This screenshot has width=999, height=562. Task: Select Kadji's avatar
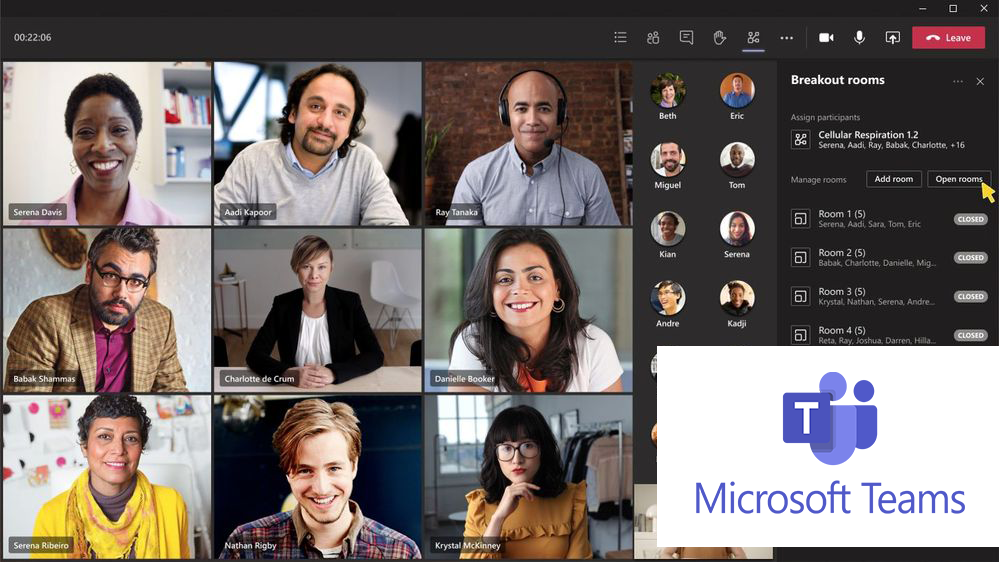point(737,298)
